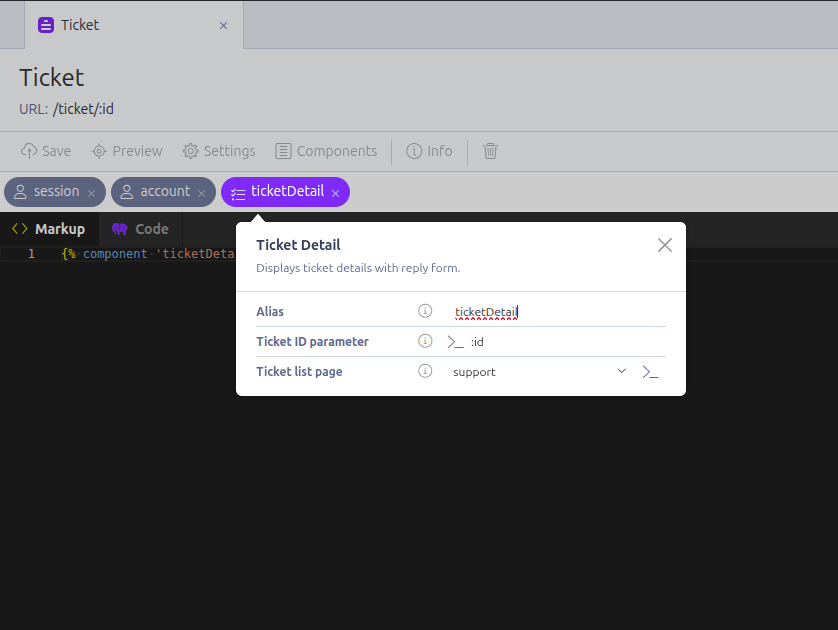Image resolution: width=838 pixels, height=630 pixels.
Task: Close the Ticket Detail popup
Action: [665, 245]
